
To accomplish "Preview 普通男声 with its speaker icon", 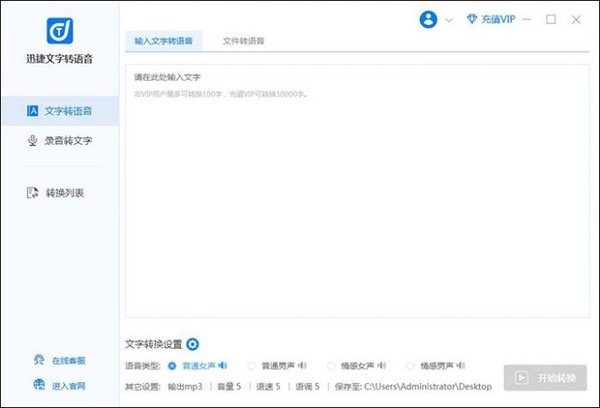I will click(301, 365).
